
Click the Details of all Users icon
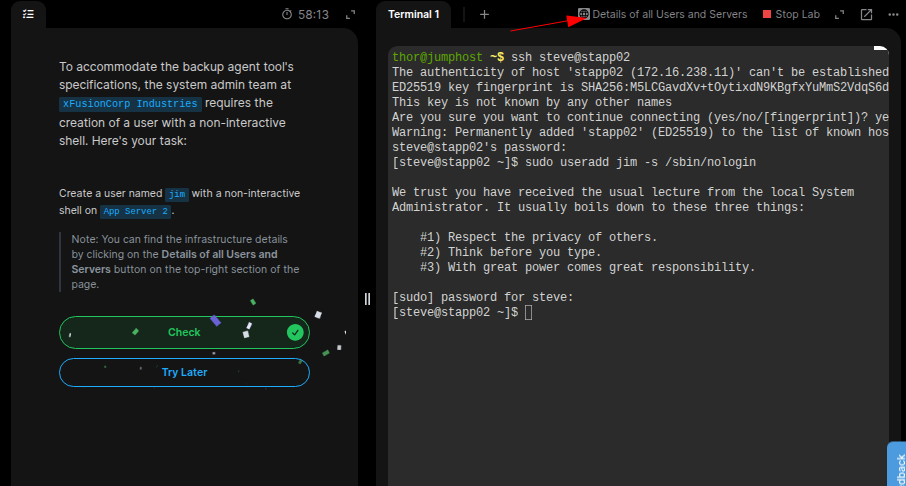[x=584, y=15]
